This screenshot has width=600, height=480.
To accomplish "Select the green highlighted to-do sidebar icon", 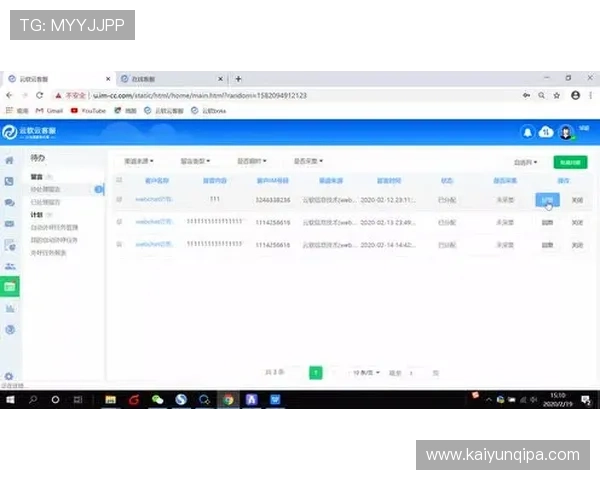I will click(x=10, y=287).
